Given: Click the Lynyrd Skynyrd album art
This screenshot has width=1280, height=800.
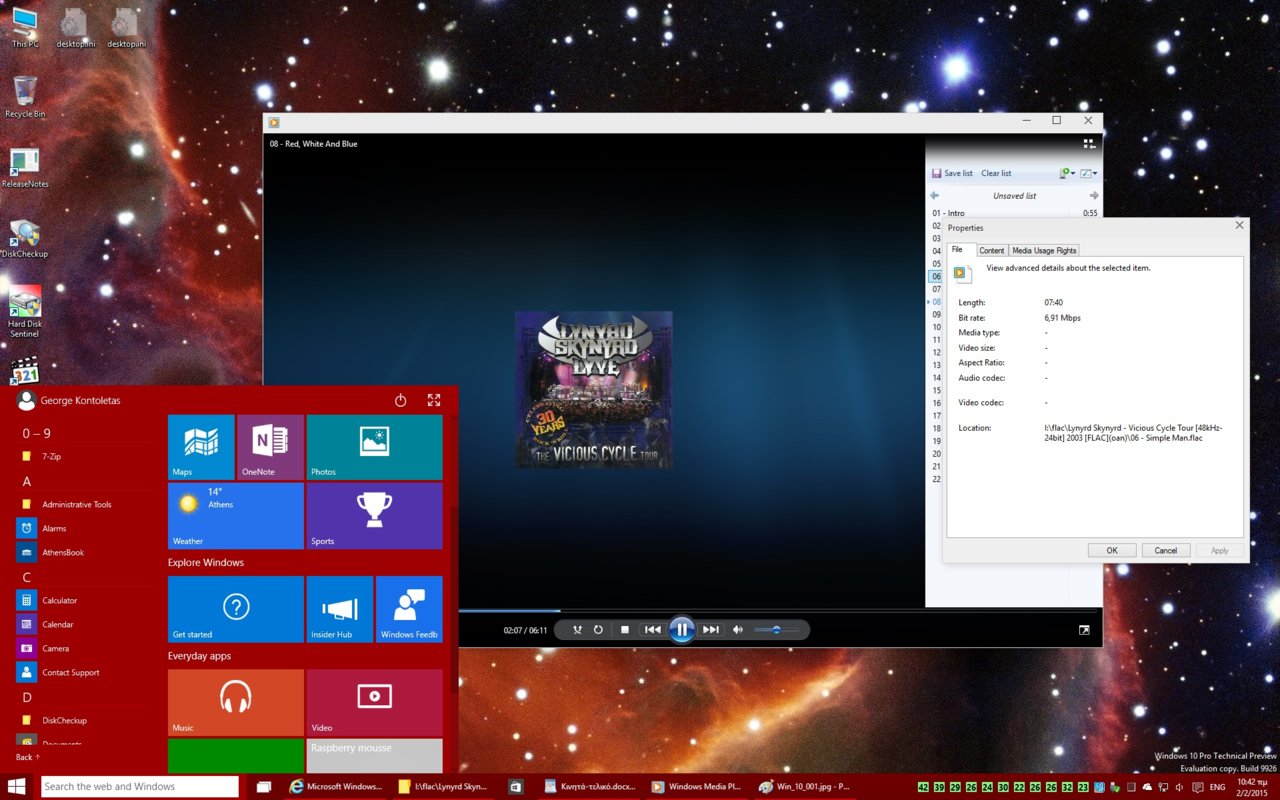Looking at the screenshot, I should [x=594, y=390].
